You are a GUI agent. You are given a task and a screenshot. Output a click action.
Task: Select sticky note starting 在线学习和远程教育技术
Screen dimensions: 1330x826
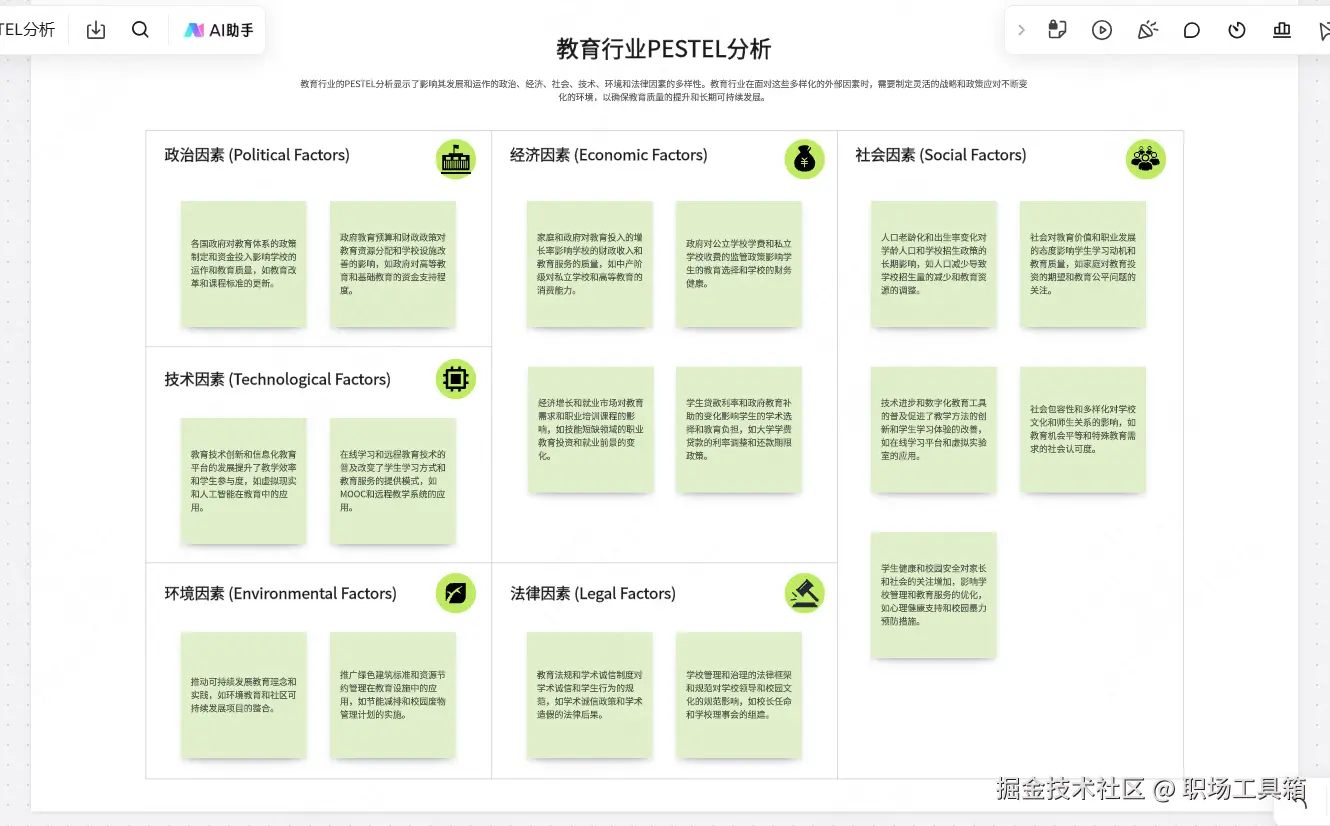click(x=393, y=481)
